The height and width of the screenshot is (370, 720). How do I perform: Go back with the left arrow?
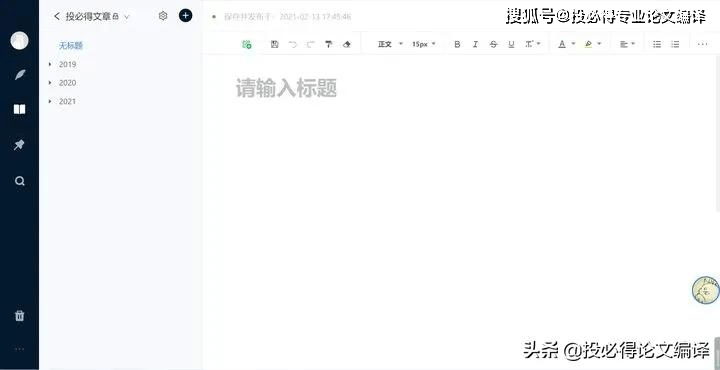tap(56, 16)
